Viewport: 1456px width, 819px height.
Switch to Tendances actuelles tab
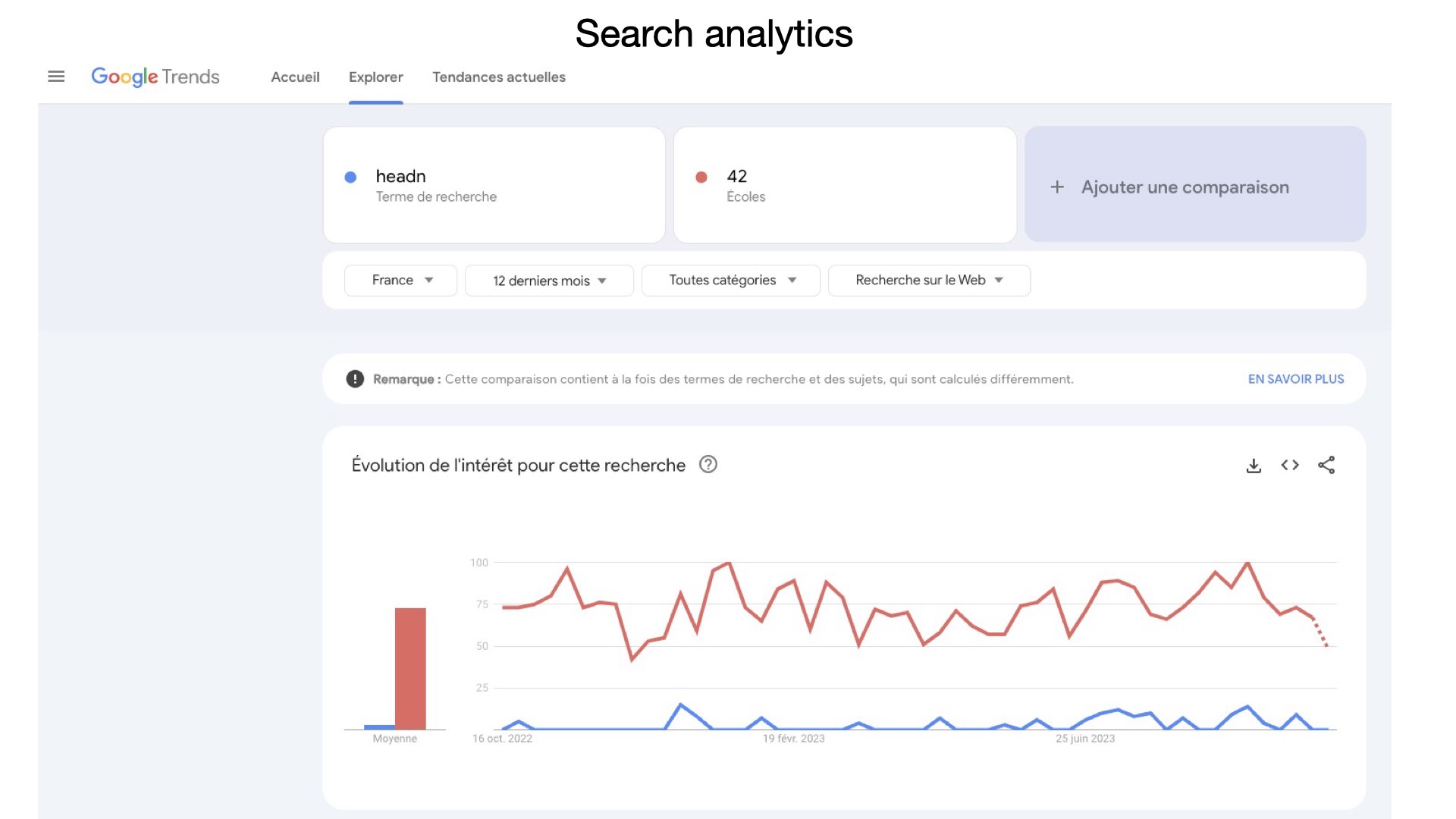(499, 77)
